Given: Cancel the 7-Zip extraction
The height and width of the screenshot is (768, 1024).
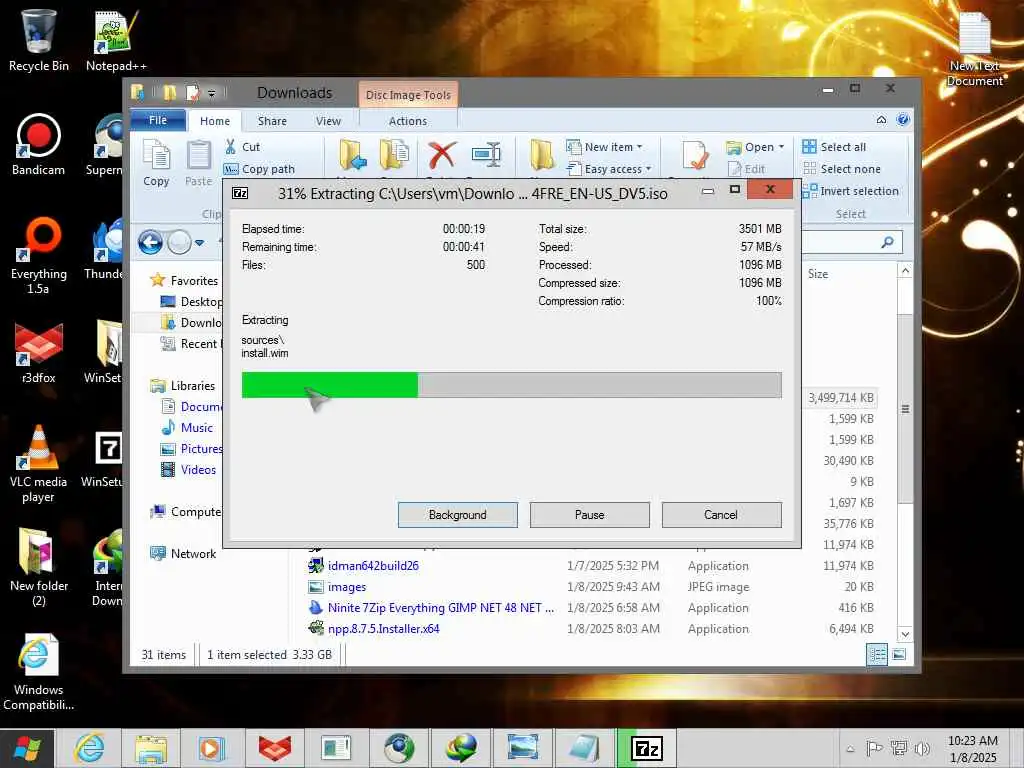Looking at the screenshot, I should 721,515.
